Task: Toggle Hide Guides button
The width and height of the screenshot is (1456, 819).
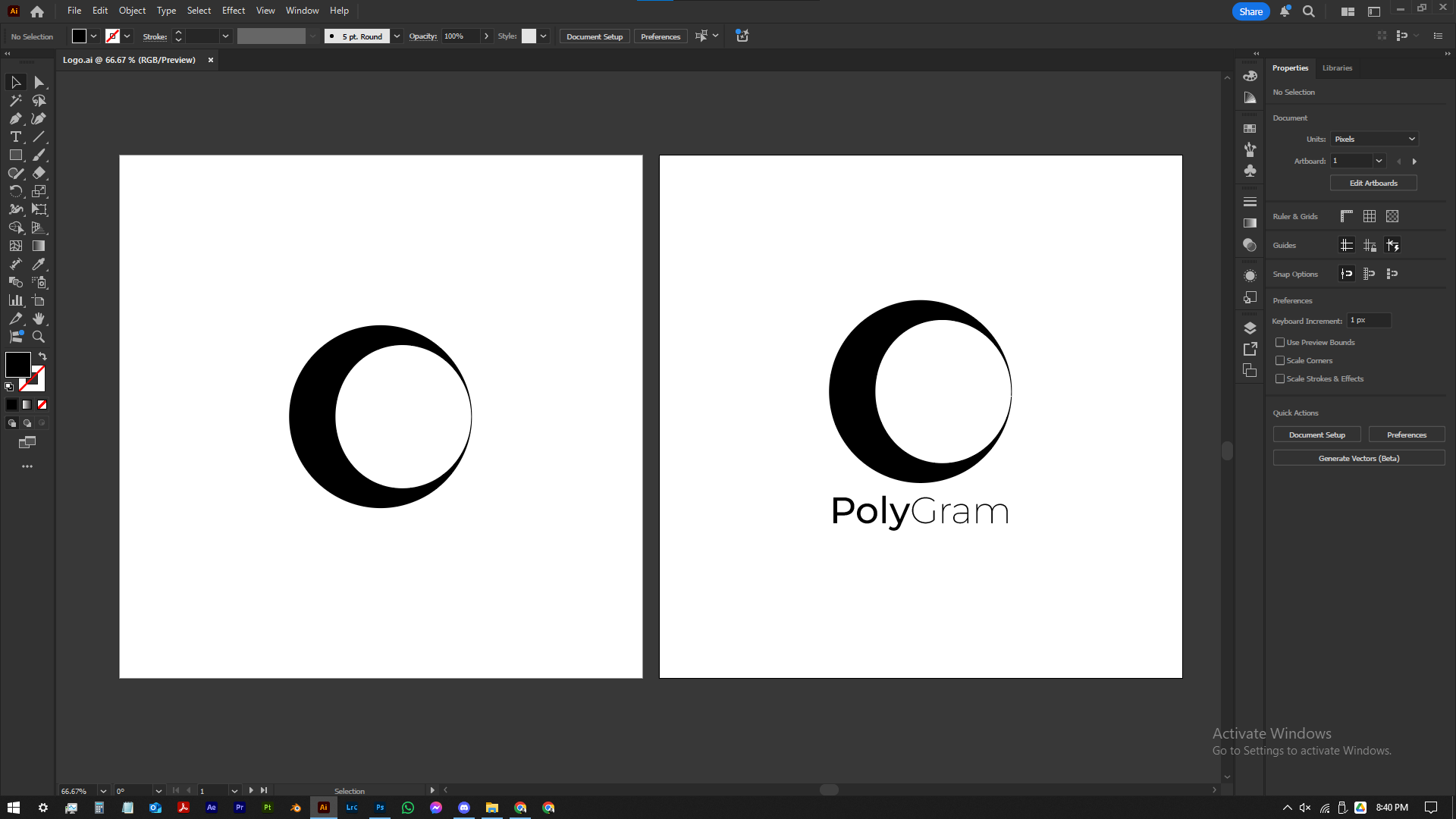Action: tap(1347, 245)
